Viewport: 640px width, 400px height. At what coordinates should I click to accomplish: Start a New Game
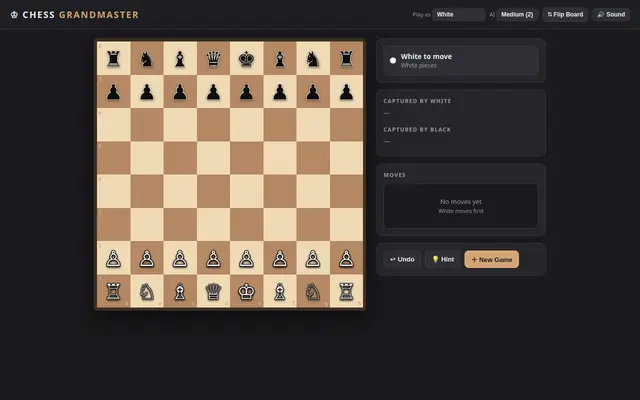coord(491,259)
